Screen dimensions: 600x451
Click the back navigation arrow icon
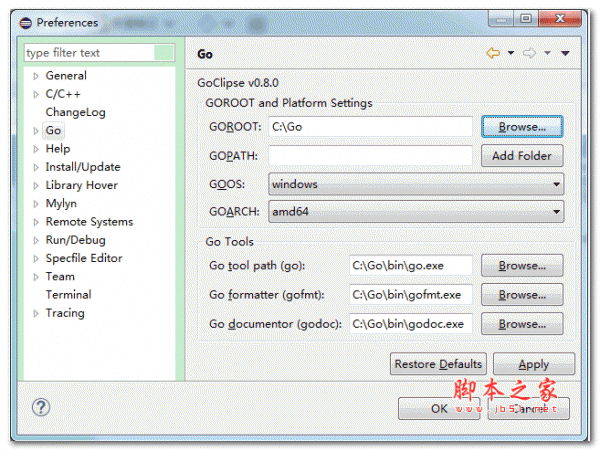(493, 53)
